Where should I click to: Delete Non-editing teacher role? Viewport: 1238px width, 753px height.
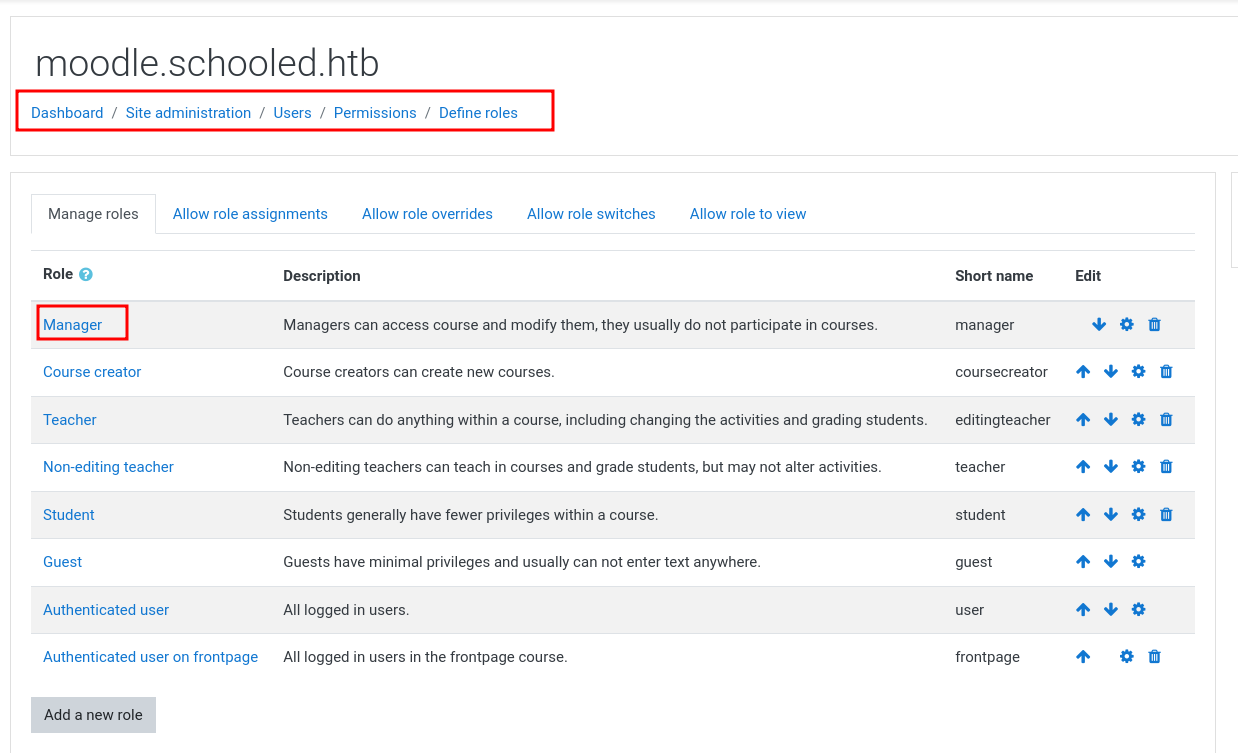point(1166,467)
